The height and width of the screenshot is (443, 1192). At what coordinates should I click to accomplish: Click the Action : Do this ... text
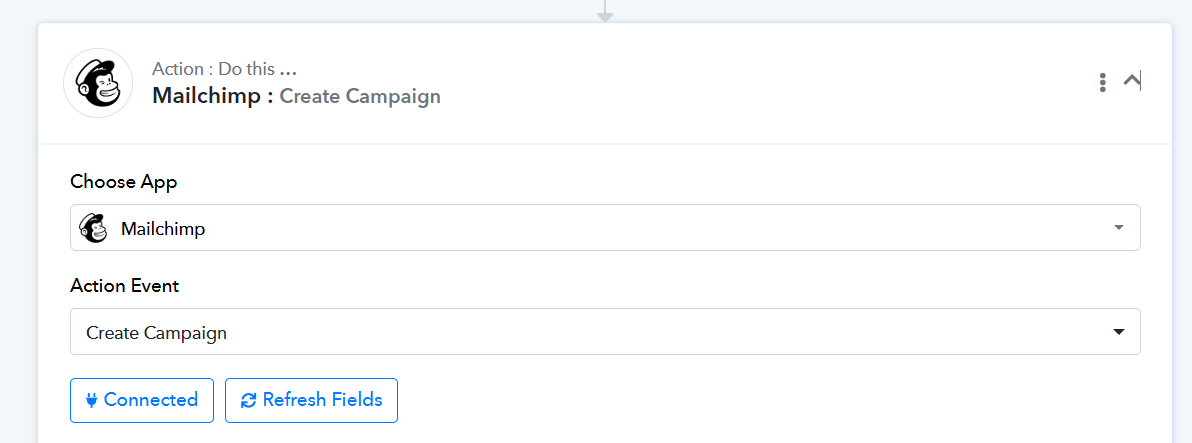(x=224, y=69)
